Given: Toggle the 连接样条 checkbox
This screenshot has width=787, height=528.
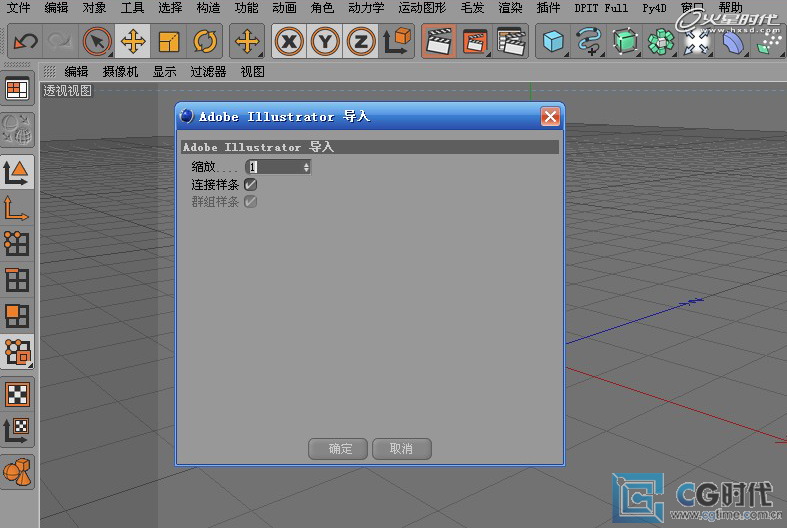Looking at the screenshot, I should [250, 185].
